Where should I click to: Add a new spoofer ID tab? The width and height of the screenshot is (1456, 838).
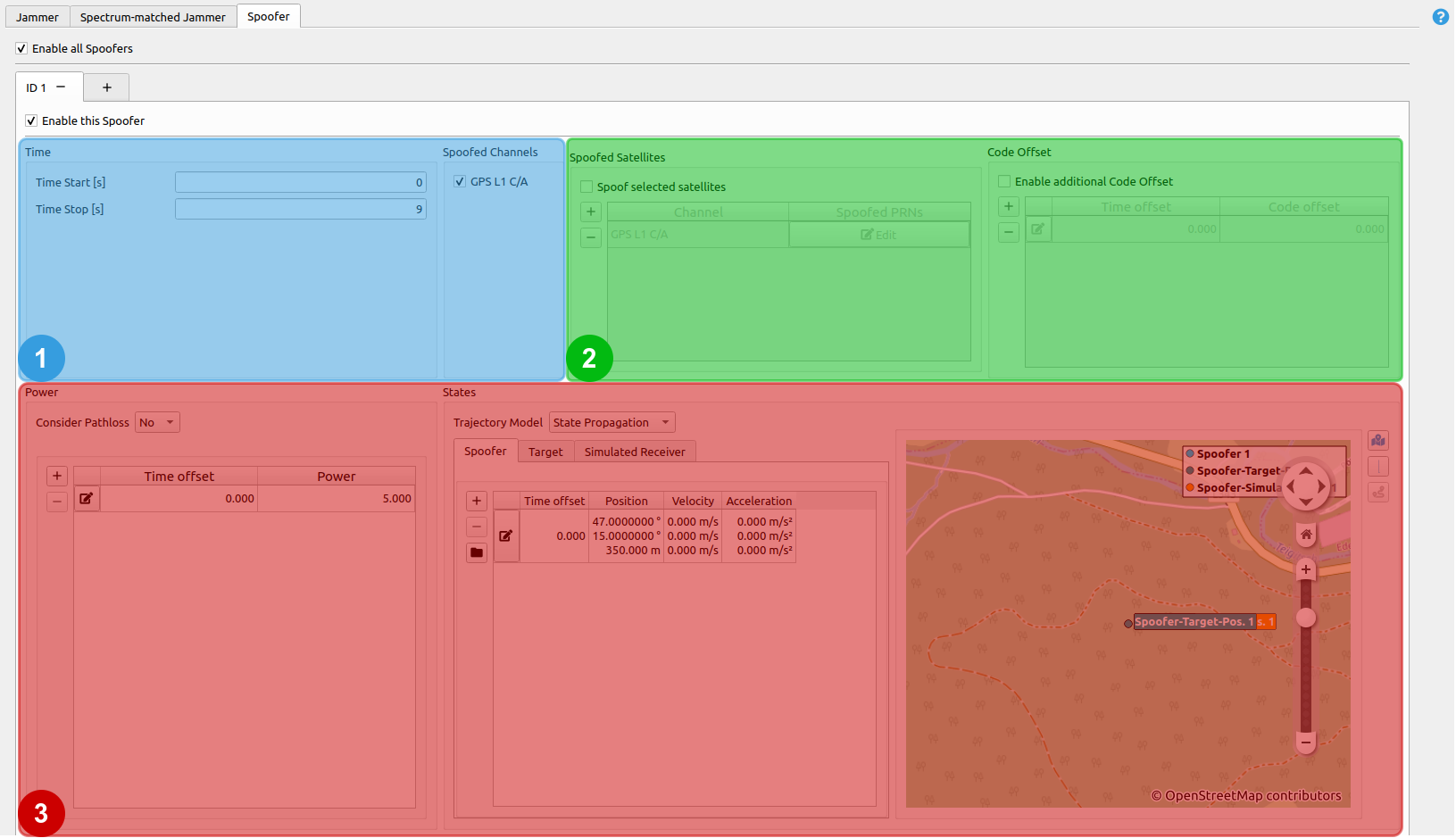click(107, 87)
